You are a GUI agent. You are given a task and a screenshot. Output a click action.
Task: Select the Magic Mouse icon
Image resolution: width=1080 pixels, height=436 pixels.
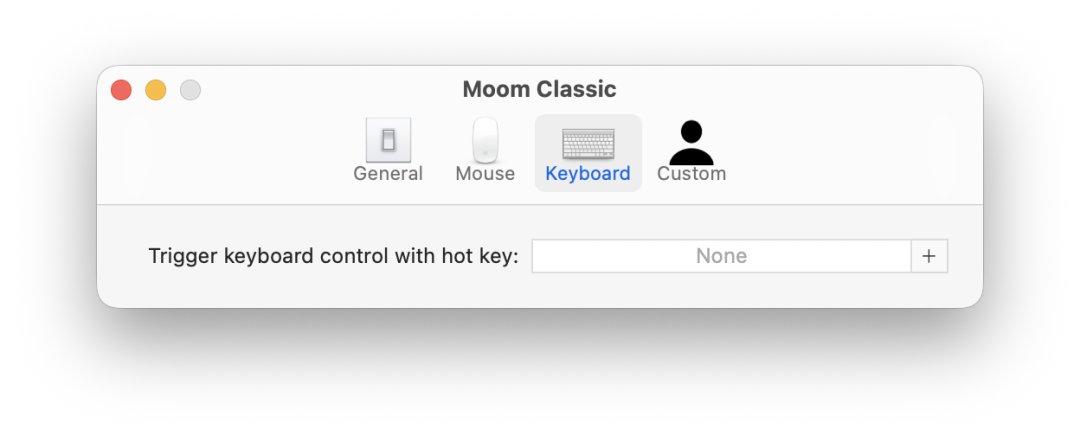coord(485,140)
